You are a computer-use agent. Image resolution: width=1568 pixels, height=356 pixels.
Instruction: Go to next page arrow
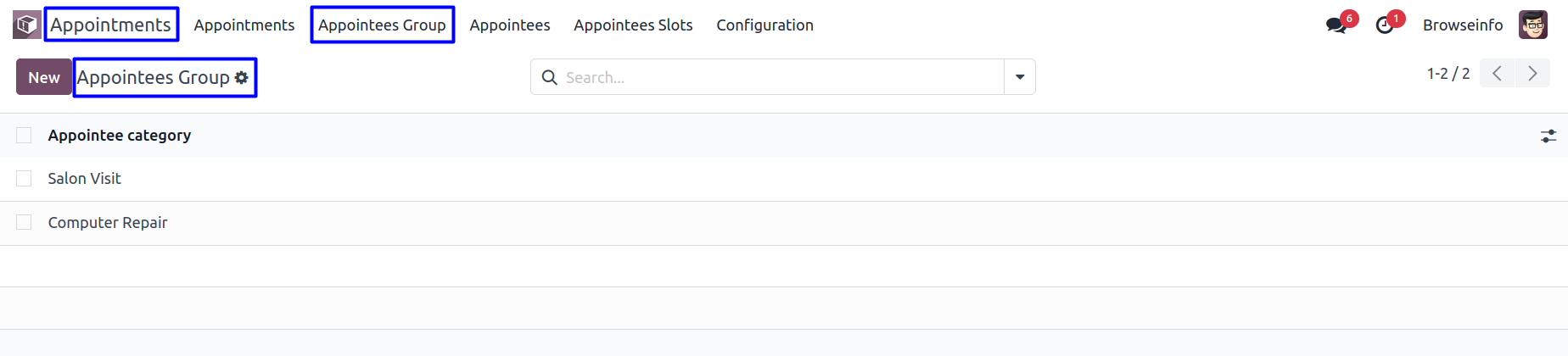click(x=1532, y=74)
